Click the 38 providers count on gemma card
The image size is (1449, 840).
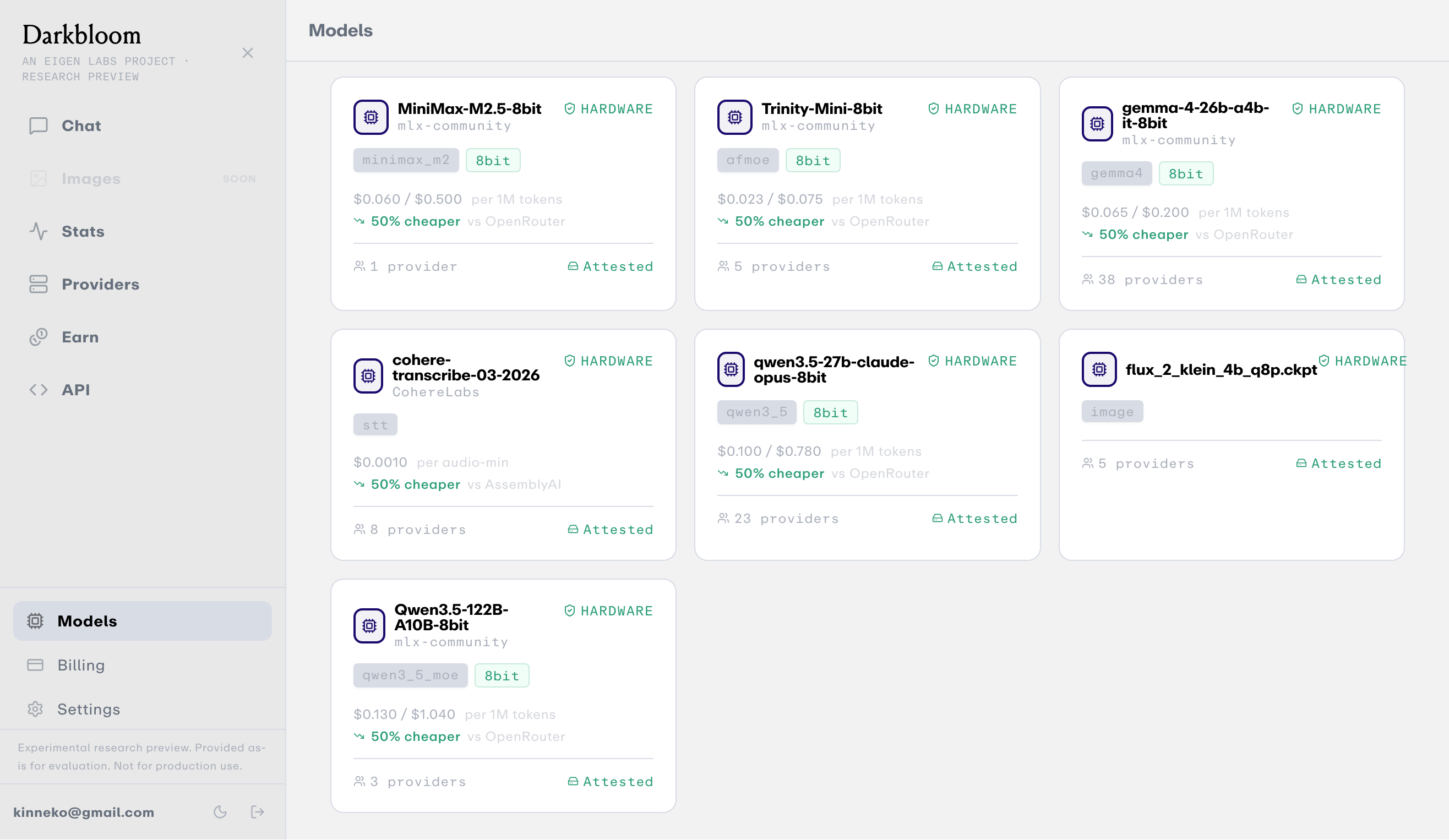[x=1142, y=280]
